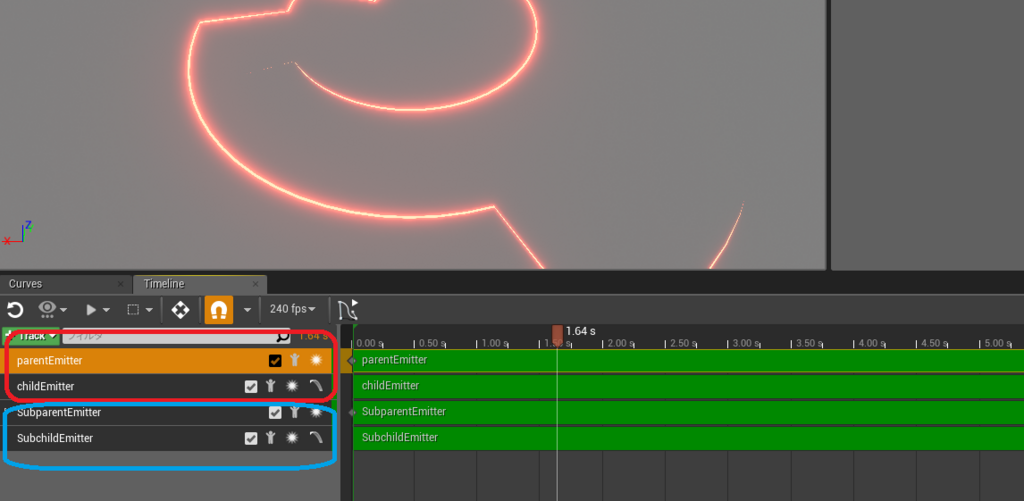Uncheck the SubchildEmitter enabled checkbox
The width and height of the screenshot is (1024, 501).
point(251,438)
